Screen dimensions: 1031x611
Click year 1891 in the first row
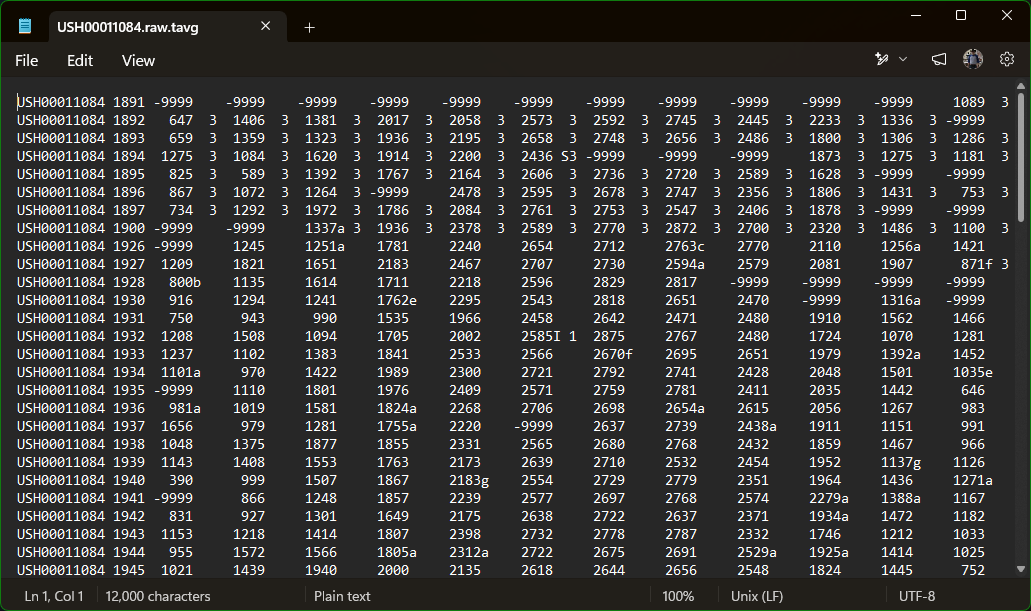point(129,102)
